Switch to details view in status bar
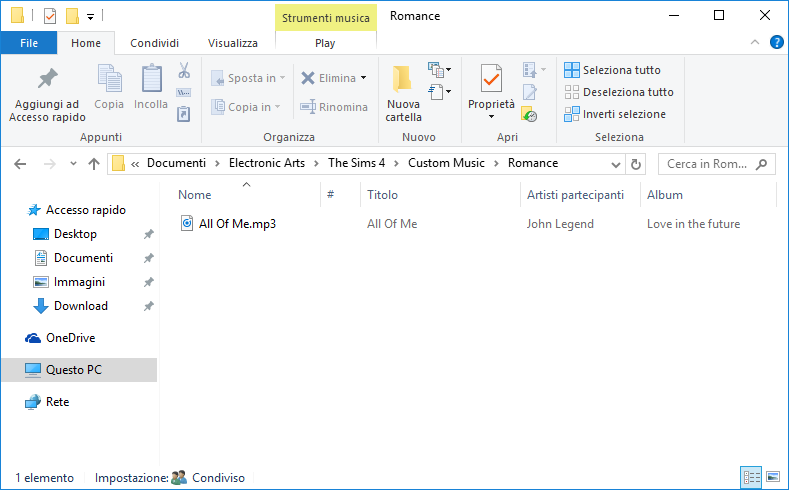The image size is (789, 490). (751, 477)
